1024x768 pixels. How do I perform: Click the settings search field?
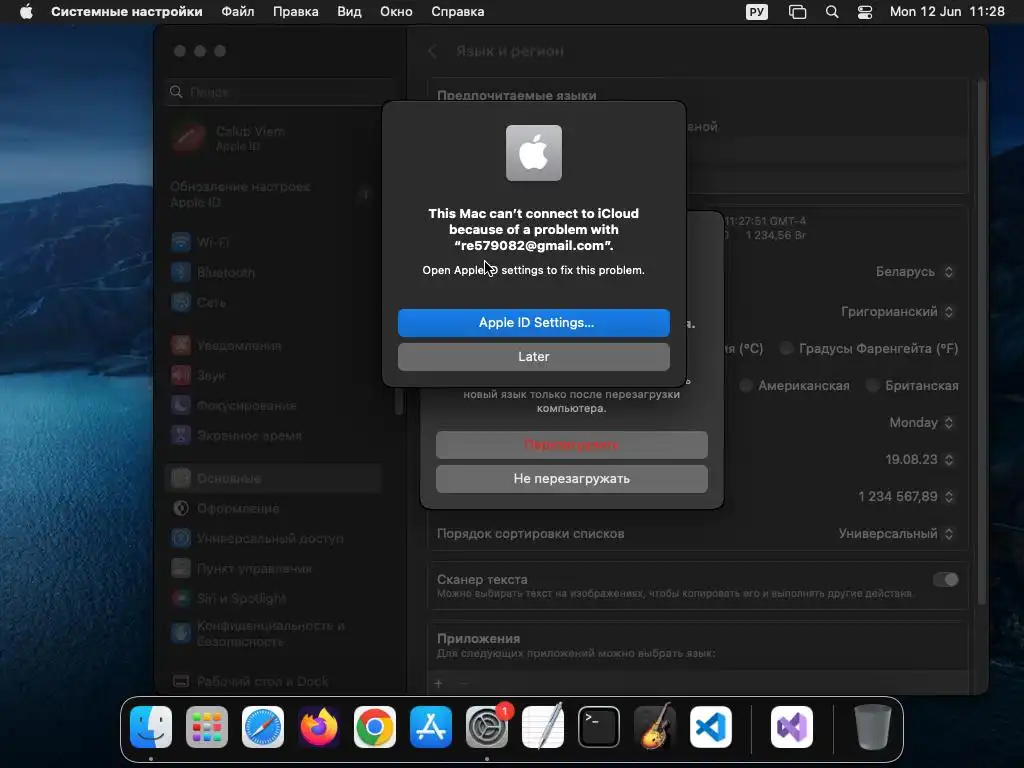coord(281,92)
